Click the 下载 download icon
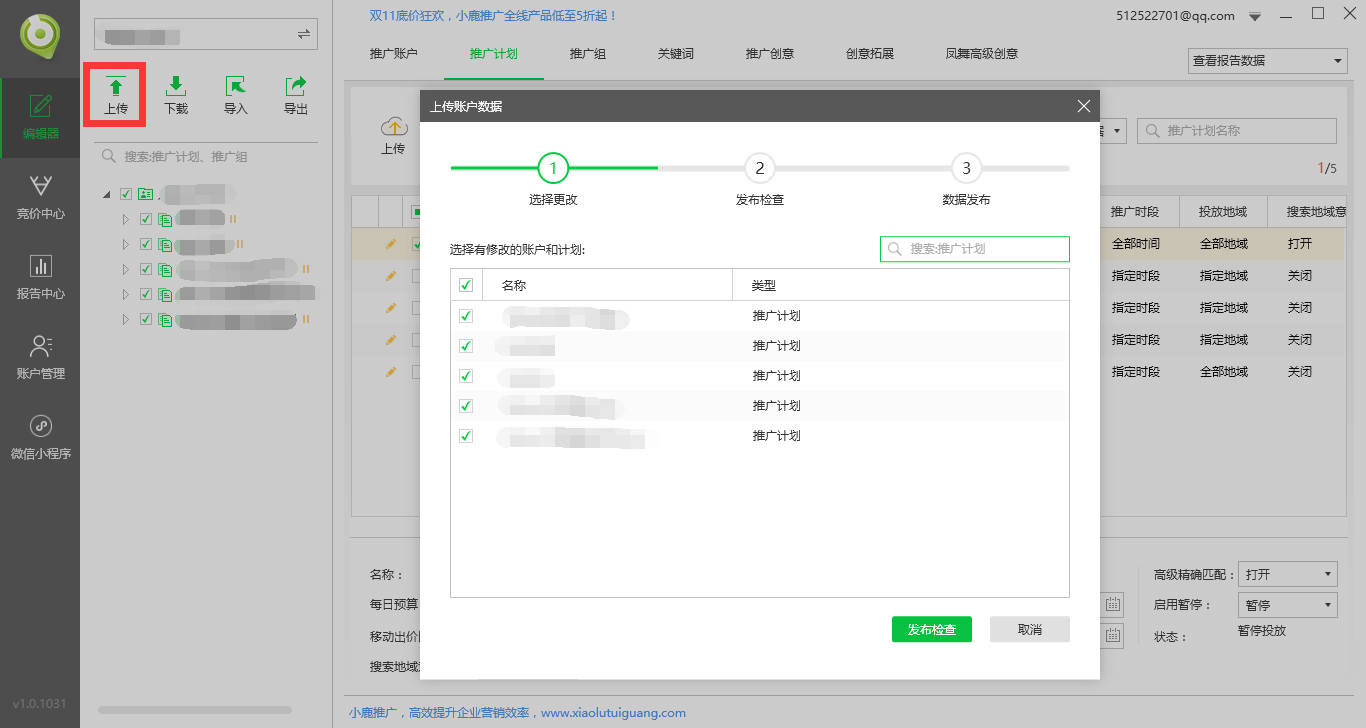 (176, 86)
